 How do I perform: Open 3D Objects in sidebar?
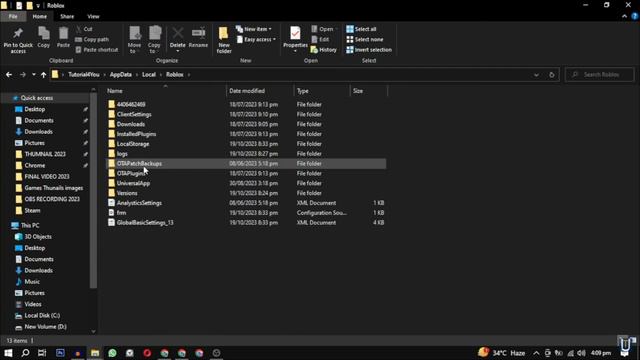pos(38,237)
